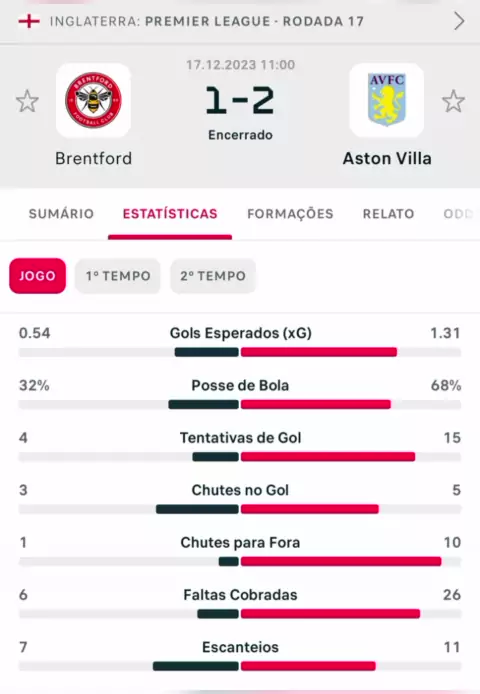
Task: Tap the England flag icon
Action: 29,21
